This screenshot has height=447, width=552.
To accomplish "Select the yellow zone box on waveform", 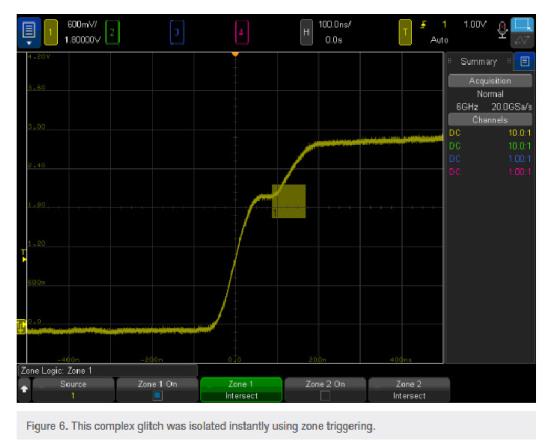I will [289, 201].
